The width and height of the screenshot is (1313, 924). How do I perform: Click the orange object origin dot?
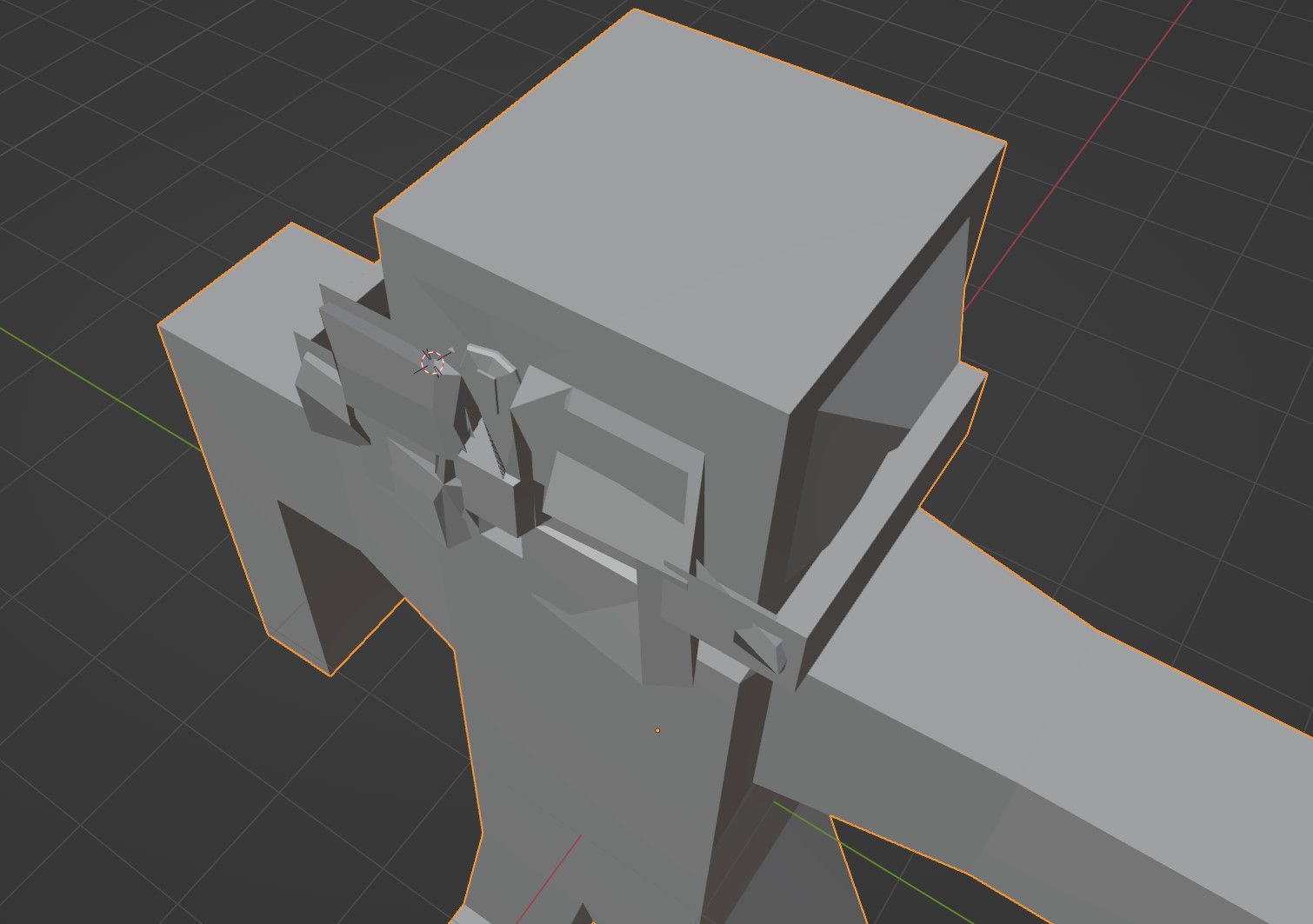tap(657, 730)
